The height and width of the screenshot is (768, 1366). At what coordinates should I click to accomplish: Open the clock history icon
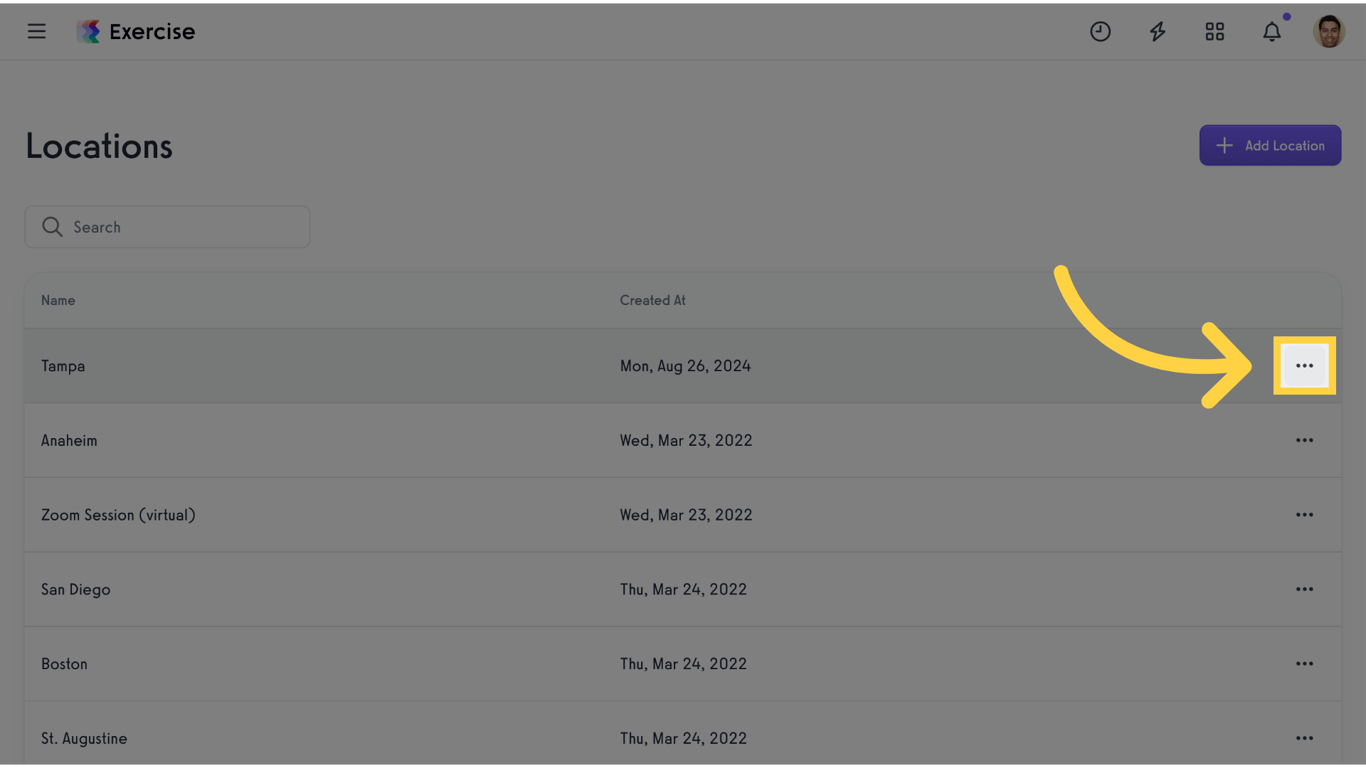pyautogui.click(x=1100, y=32)
